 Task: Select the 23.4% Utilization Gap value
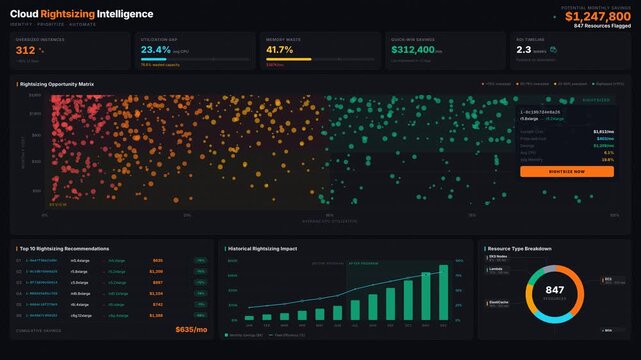click(x=156, y=50)
